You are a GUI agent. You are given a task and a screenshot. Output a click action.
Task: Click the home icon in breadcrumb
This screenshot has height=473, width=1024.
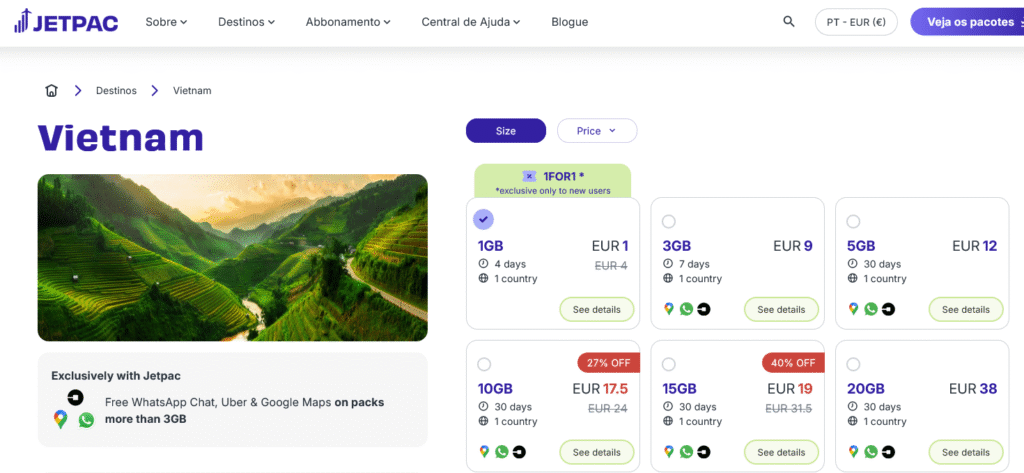(x=52, y=90)
